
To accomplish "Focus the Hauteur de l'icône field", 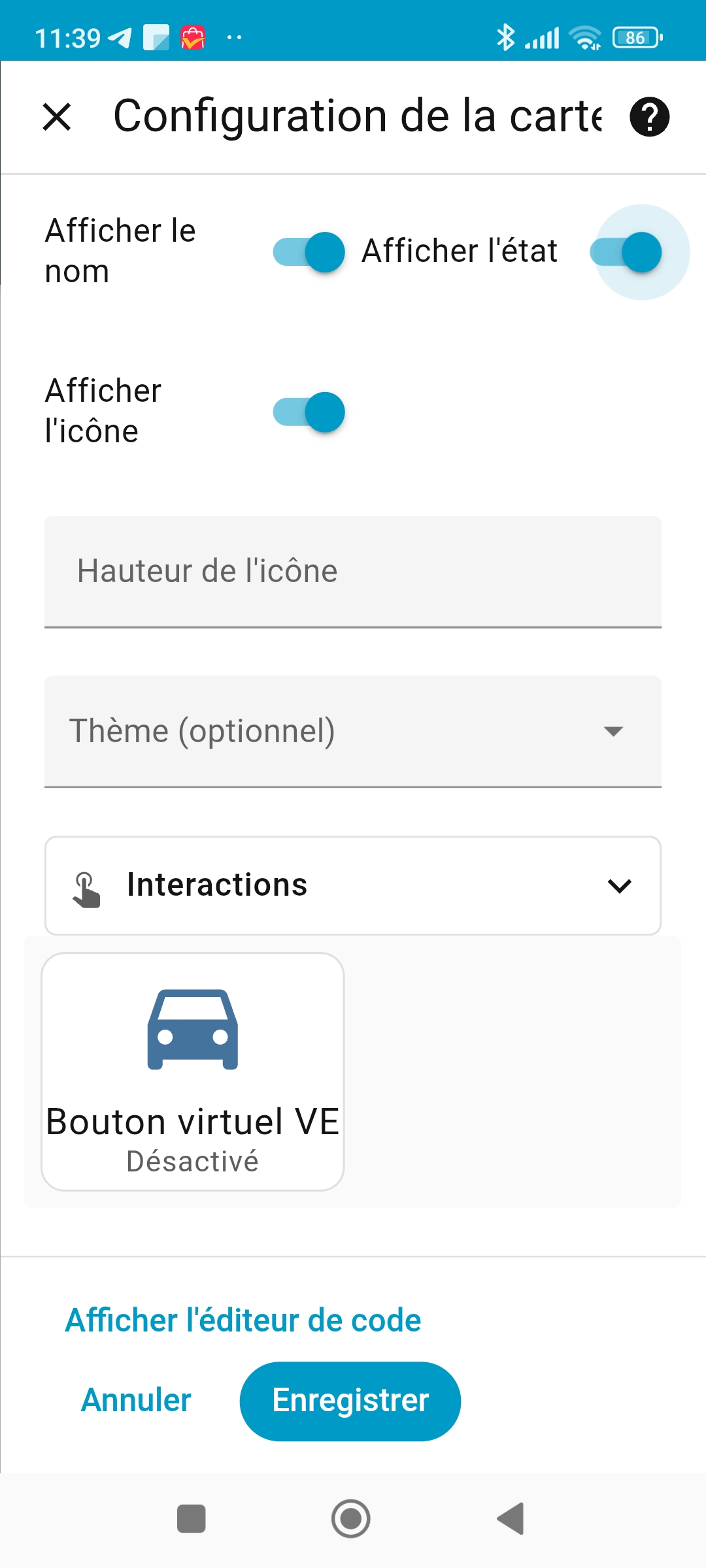I will point(353,572).
